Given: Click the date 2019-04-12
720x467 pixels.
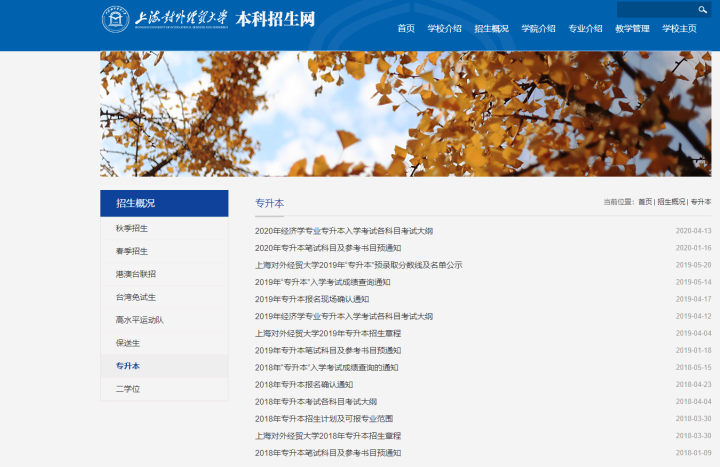Looking at the screenshot, I should (x=693, y=316).
